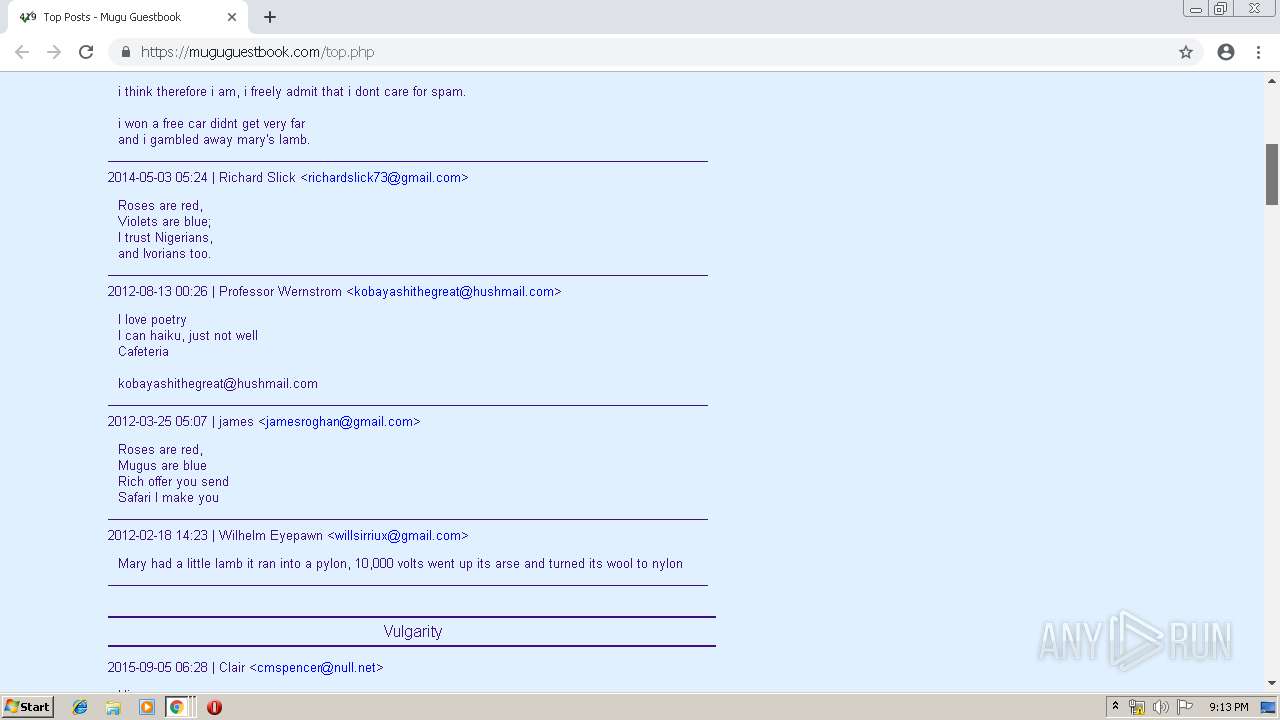Image resolution: width=1280 pixels, height=720 pixels.
Task: Open the email link richardslick73@gmail.com
Action: pos(384,177)
